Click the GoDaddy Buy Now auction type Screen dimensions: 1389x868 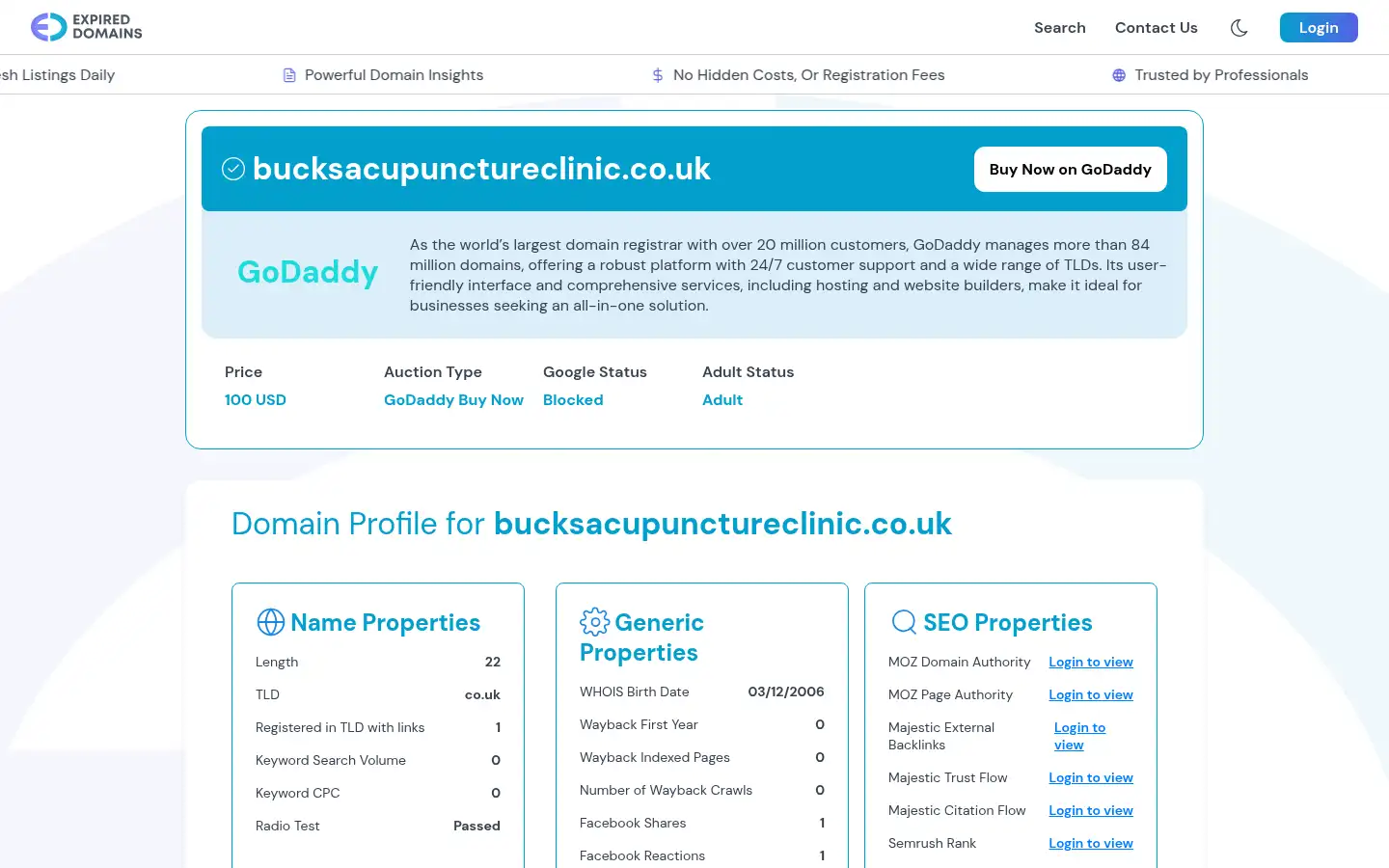point(453,399)
